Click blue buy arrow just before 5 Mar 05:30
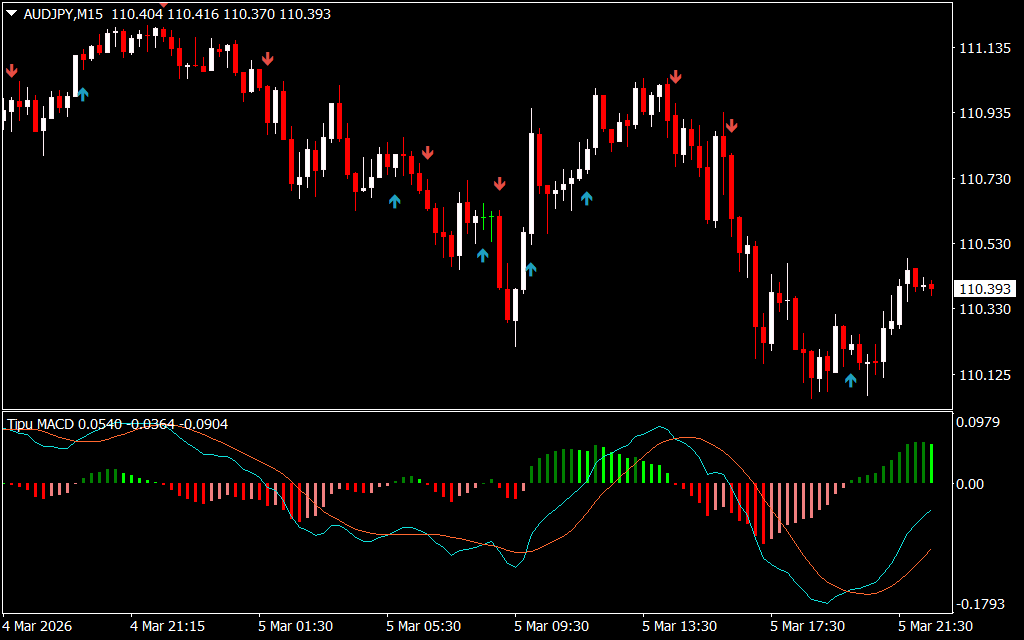 click(x=395, y=201)
